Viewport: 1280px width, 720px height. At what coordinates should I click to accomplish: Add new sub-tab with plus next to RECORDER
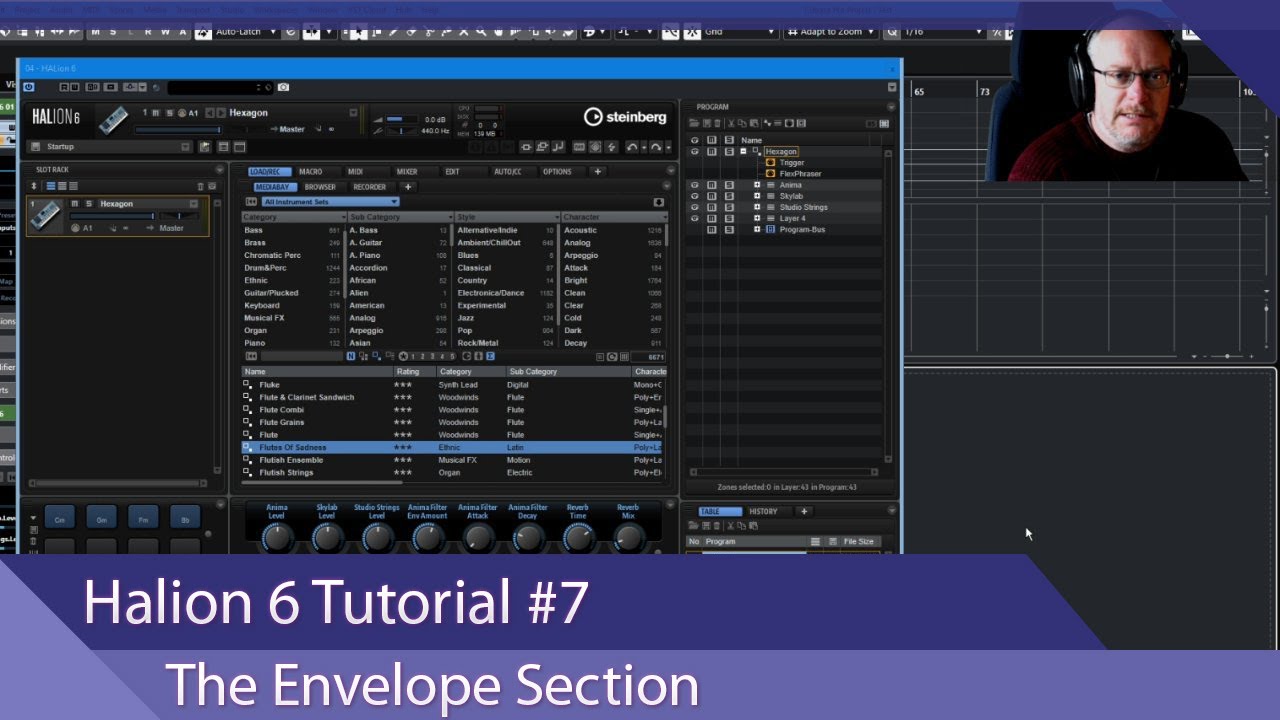(x=407, y=187)
